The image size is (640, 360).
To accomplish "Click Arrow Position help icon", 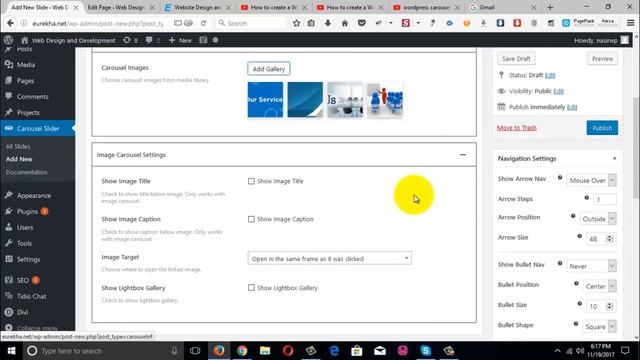I will pyautogui.click(x=573, y=216).
